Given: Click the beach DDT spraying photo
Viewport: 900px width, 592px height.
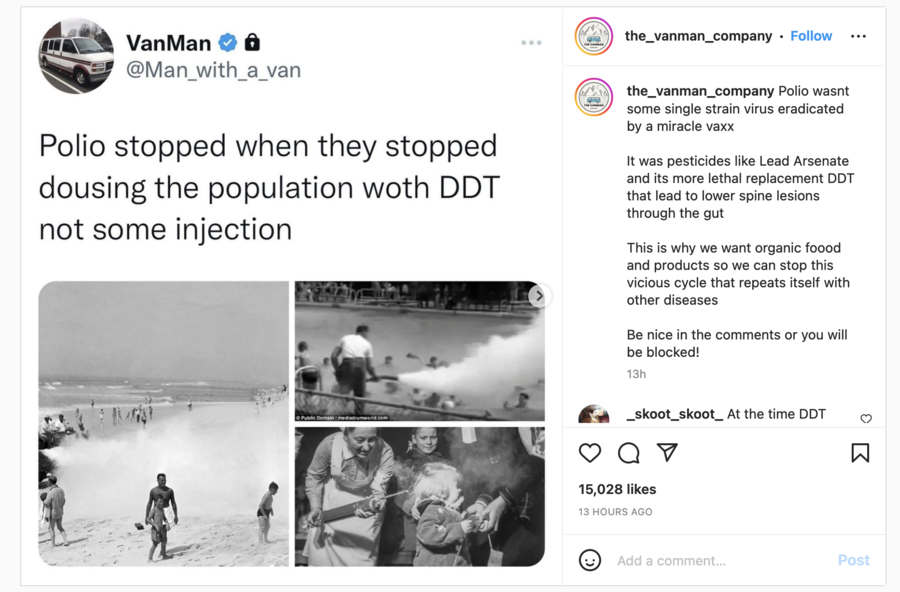Looking at the screenshot, I should point(163,423).
